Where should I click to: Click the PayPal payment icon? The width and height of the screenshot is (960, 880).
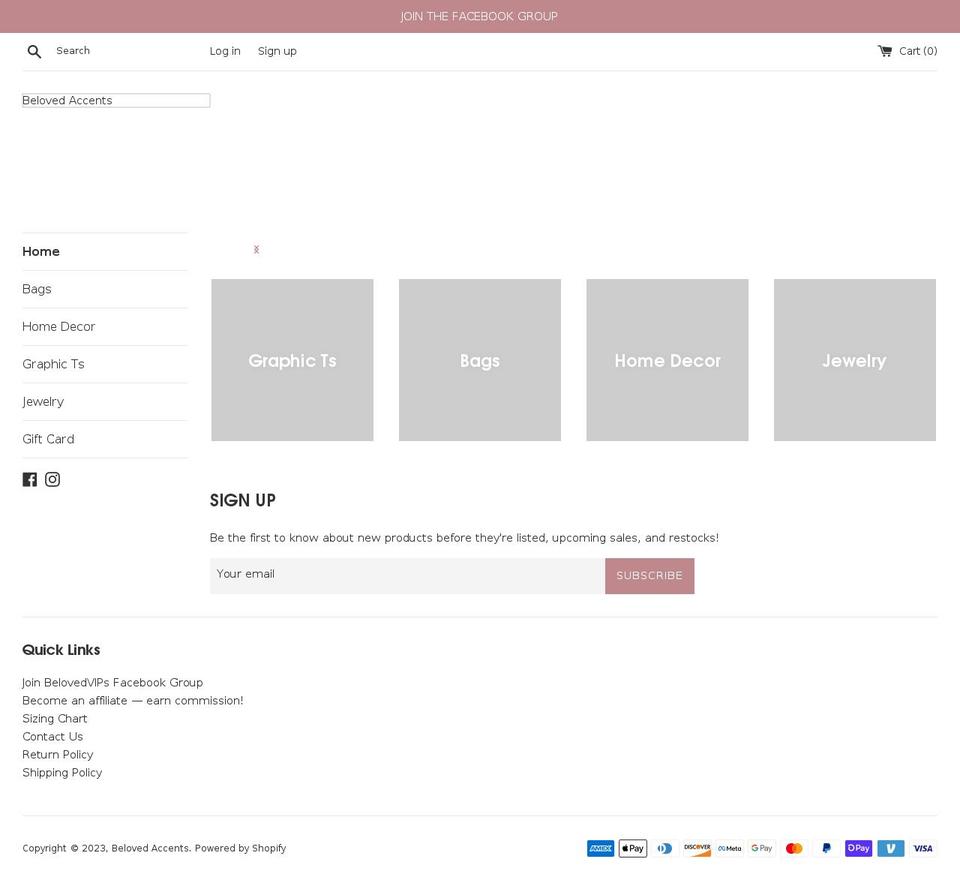point(826,848)
